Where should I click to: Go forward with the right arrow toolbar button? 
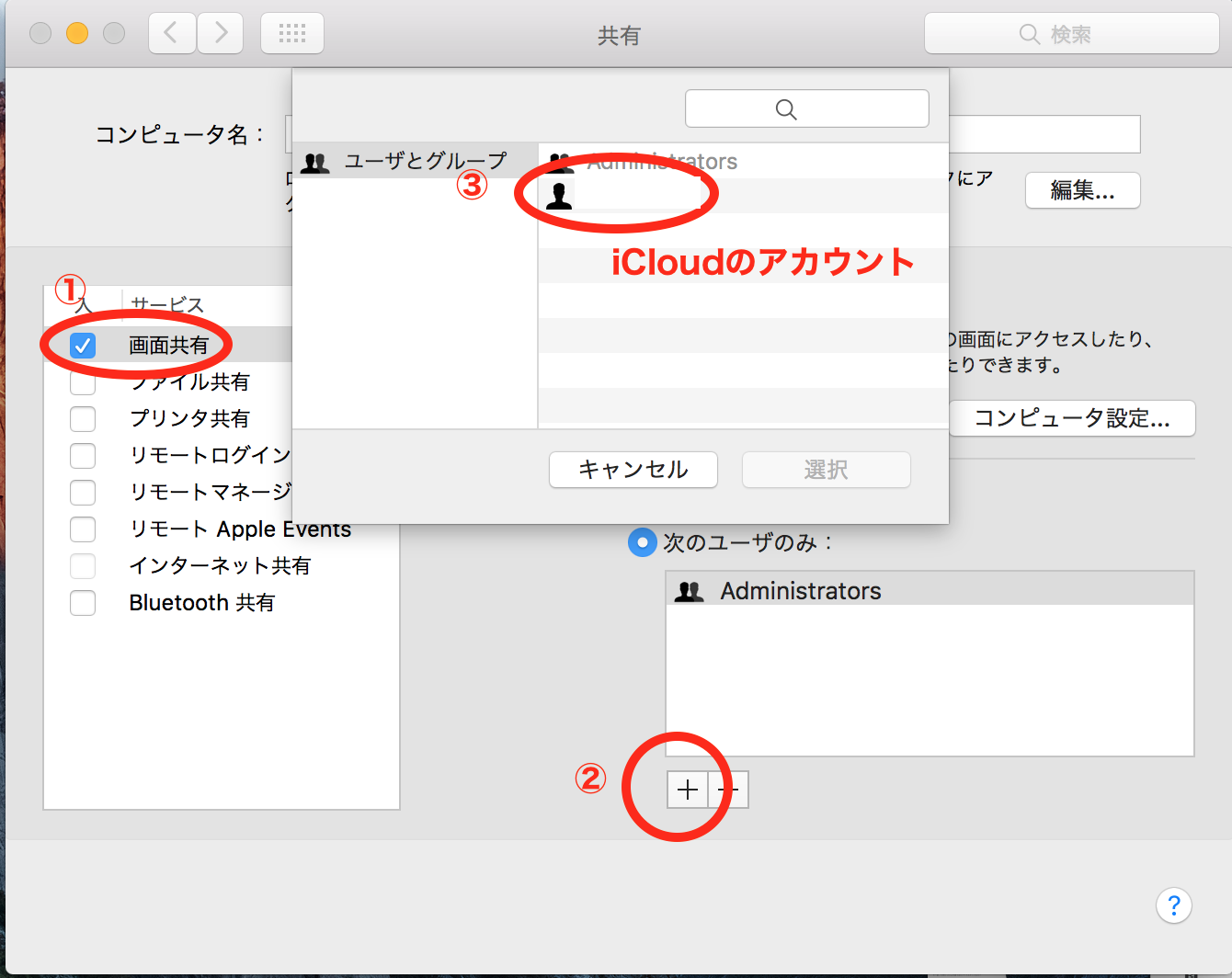tap(220, 34)
